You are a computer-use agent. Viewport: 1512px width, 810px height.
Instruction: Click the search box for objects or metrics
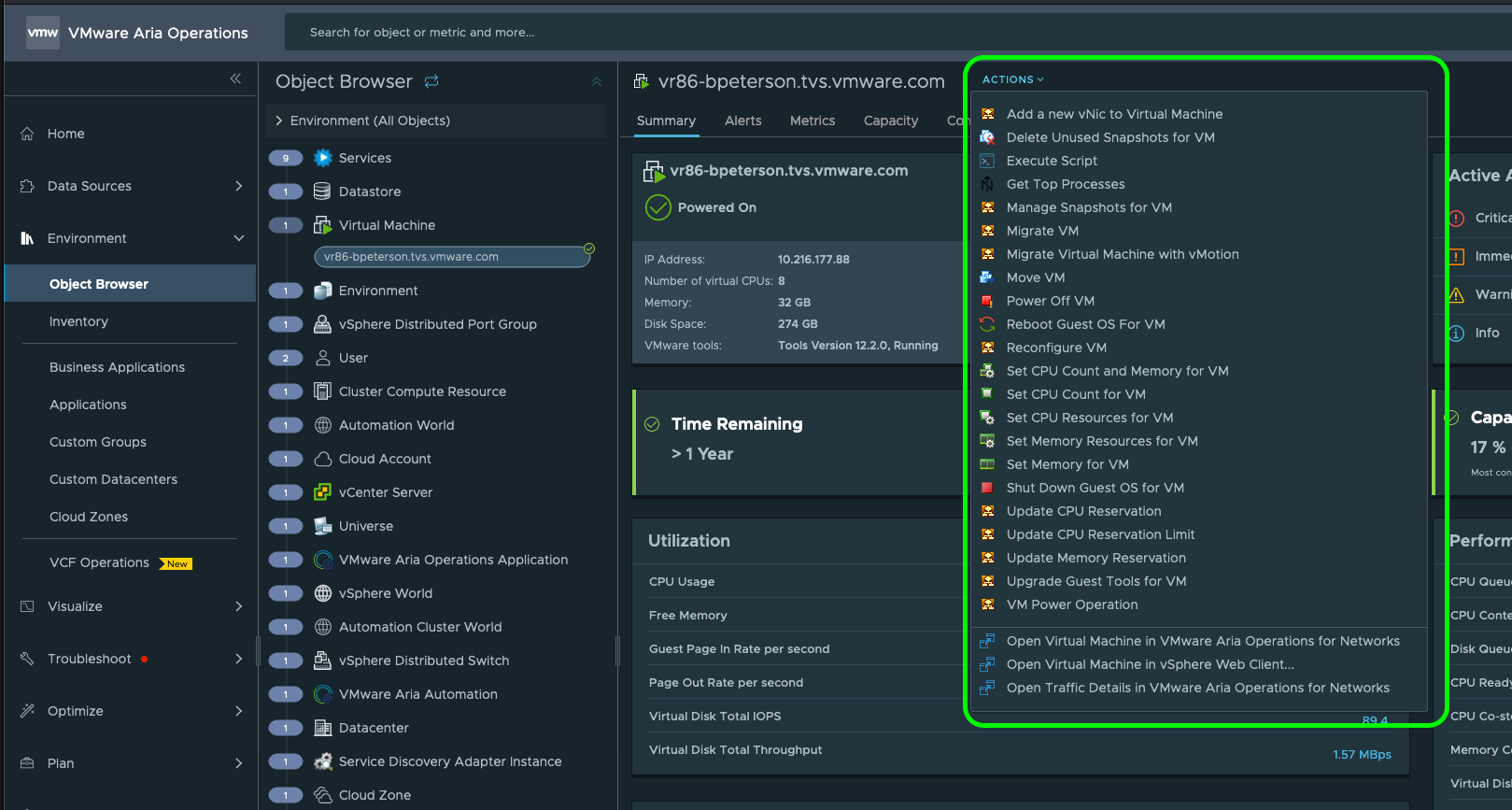pos(654,32)
